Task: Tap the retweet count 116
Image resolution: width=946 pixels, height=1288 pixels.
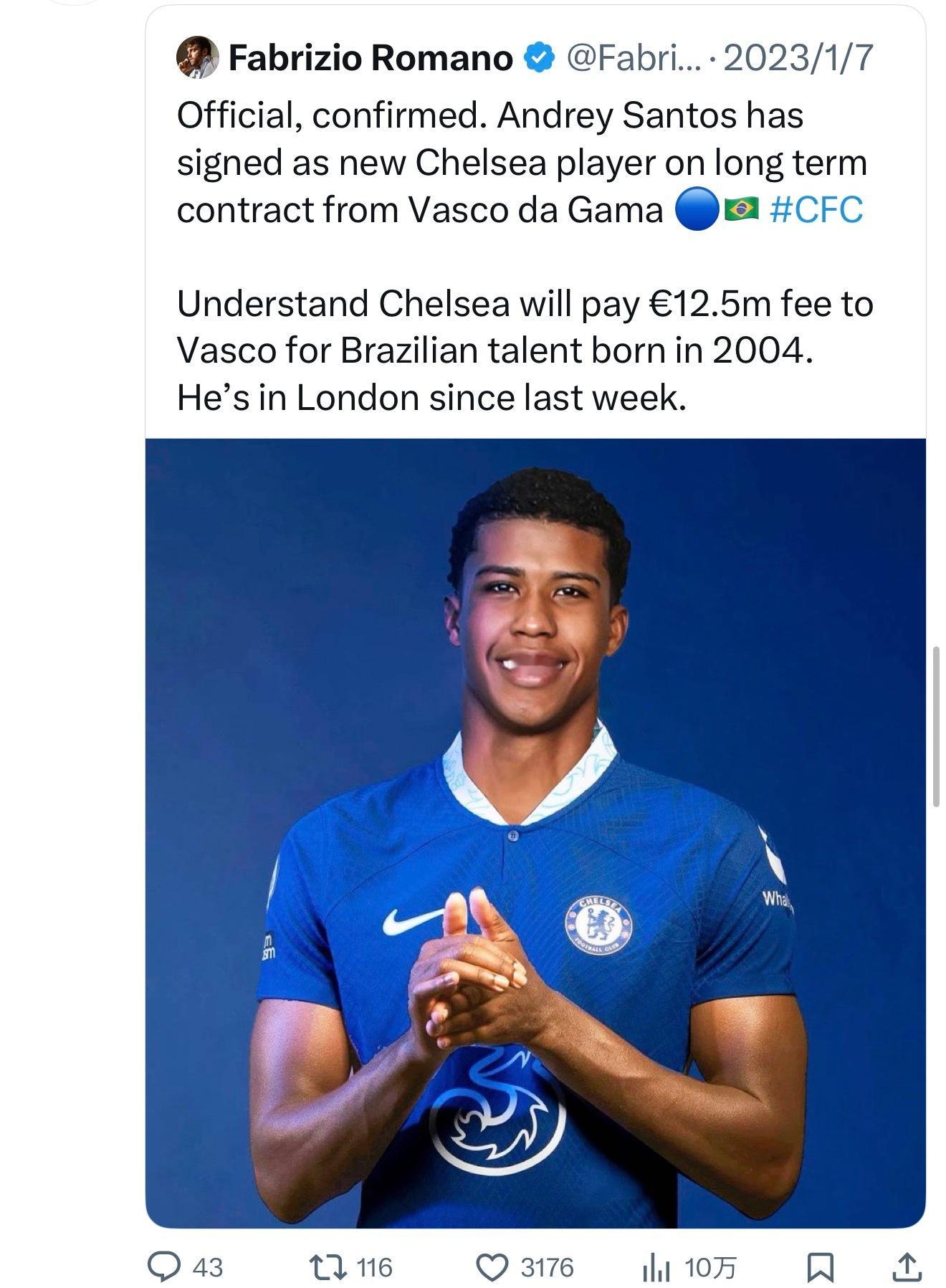Action: pos(374,1267)
